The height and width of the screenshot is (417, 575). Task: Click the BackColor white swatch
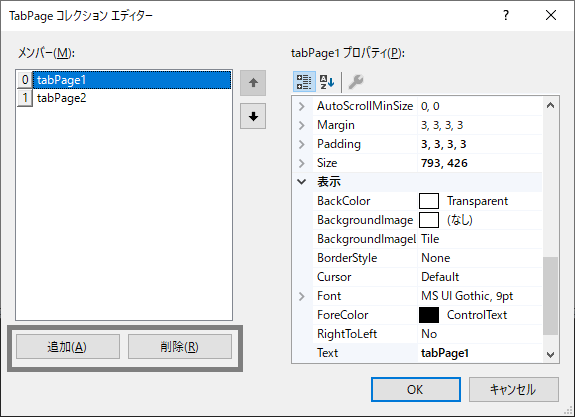click(x=429, y=201)
